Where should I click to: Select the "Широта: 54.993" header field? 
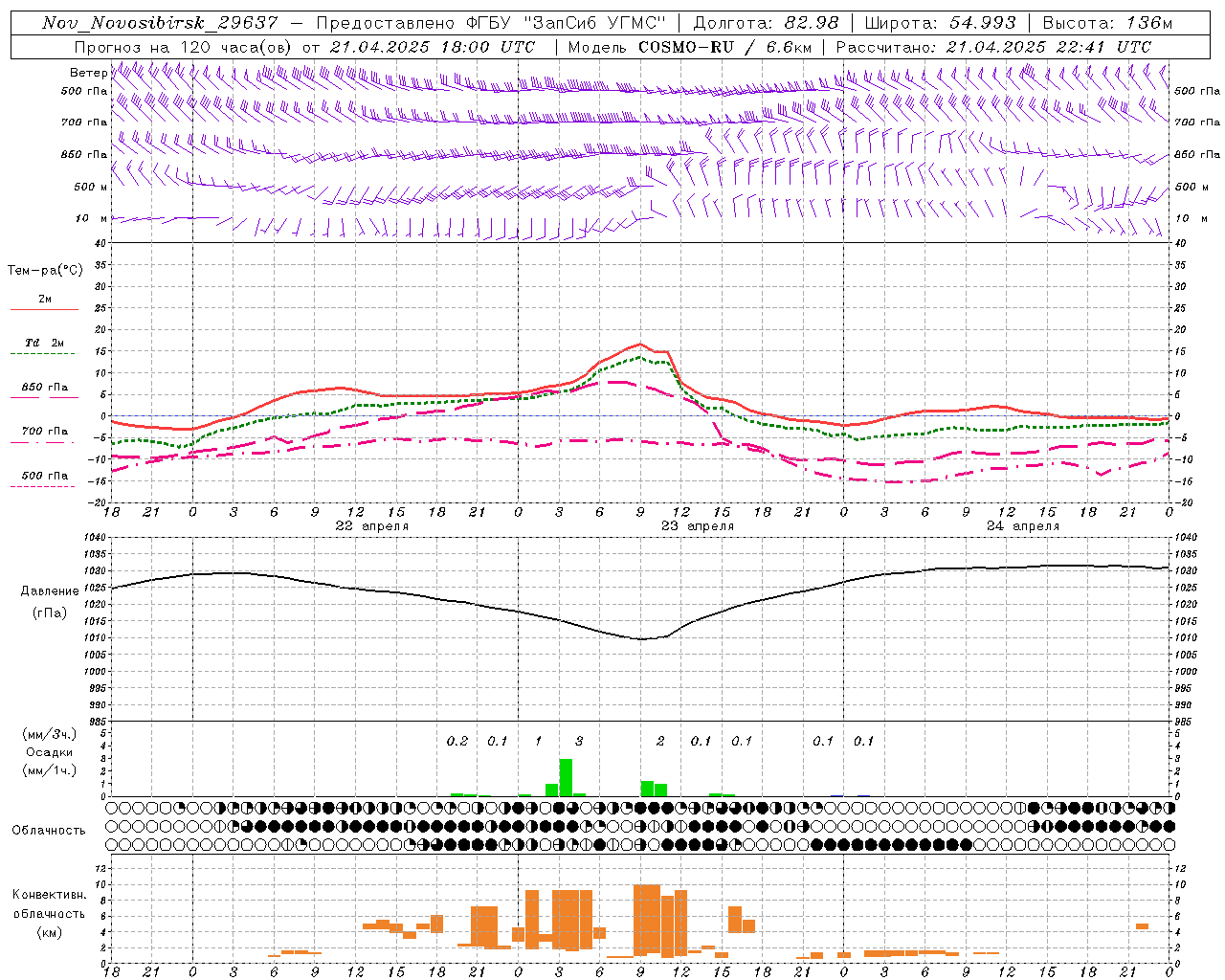(x=940, y=23)
